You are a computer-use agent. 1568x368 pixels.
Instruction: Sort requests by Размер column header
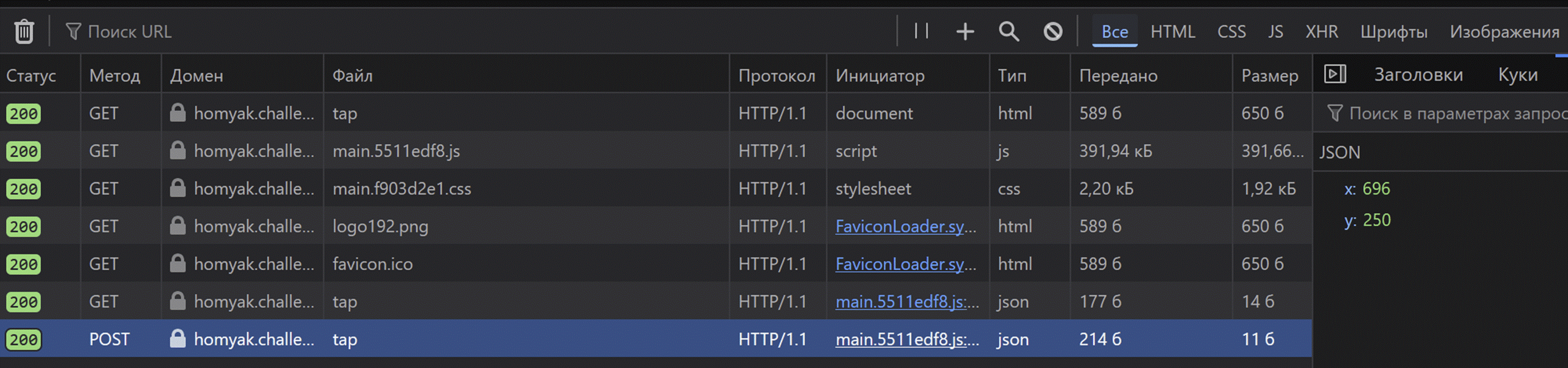pyautogui.click(x=1269, y=76)
